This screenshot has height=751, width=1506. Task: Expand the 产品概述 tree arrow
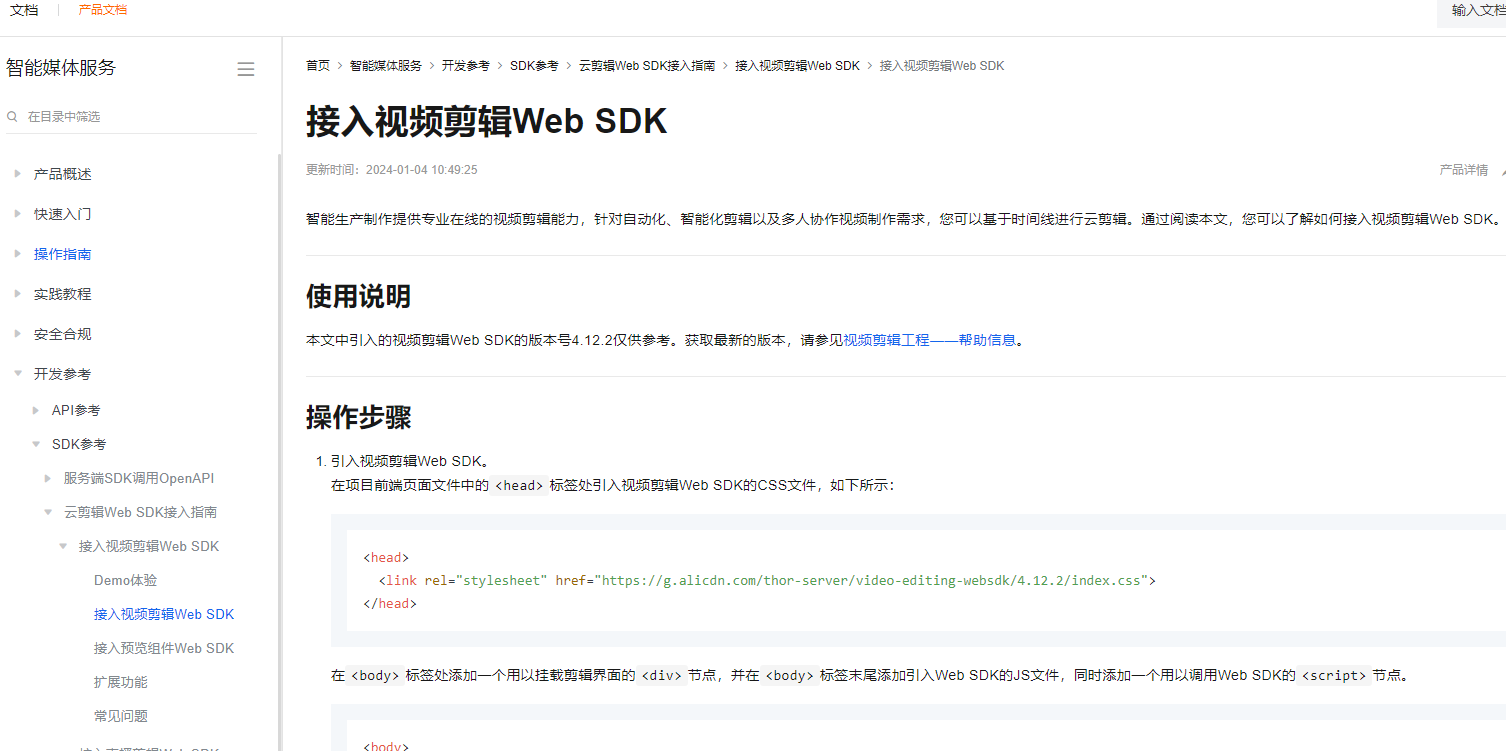point(18,174)
